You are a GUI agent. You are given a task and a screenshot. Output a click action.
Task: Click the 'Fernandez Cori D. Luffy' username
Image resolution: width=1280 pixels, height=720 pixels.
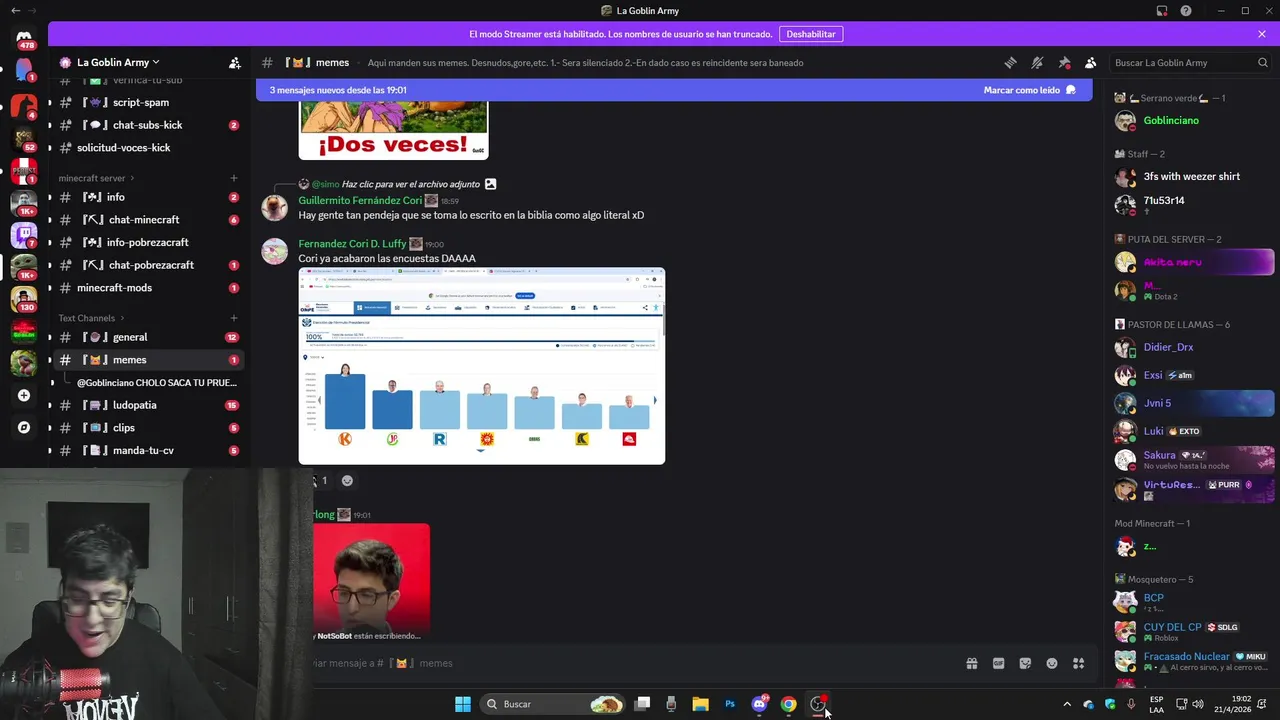(352, 244)
